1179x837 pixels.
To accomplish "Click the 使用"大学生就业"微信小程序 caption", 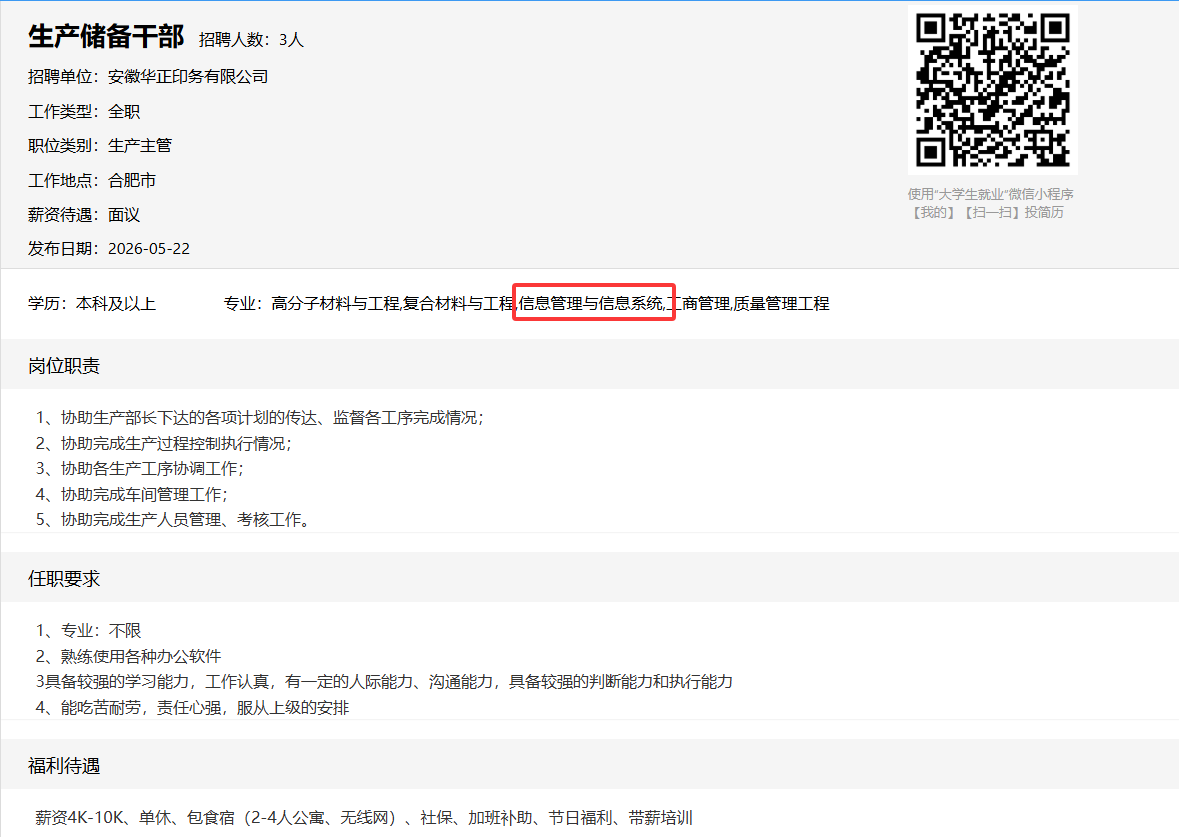I will [x=990, y=194].
